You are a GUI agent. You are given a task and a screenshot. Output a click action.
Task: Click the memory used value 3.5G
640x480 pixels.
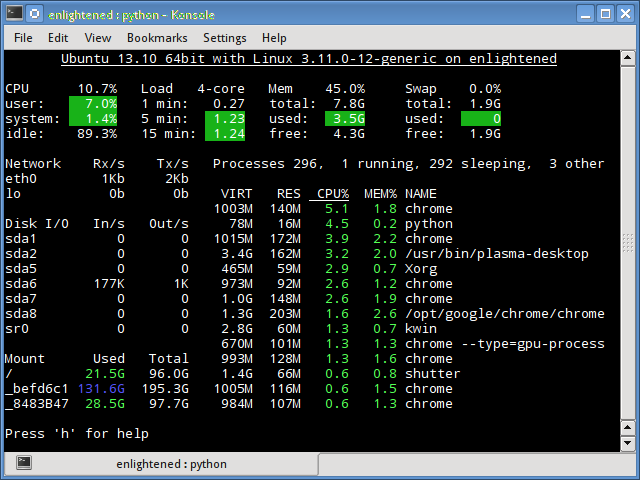point(345,118)
